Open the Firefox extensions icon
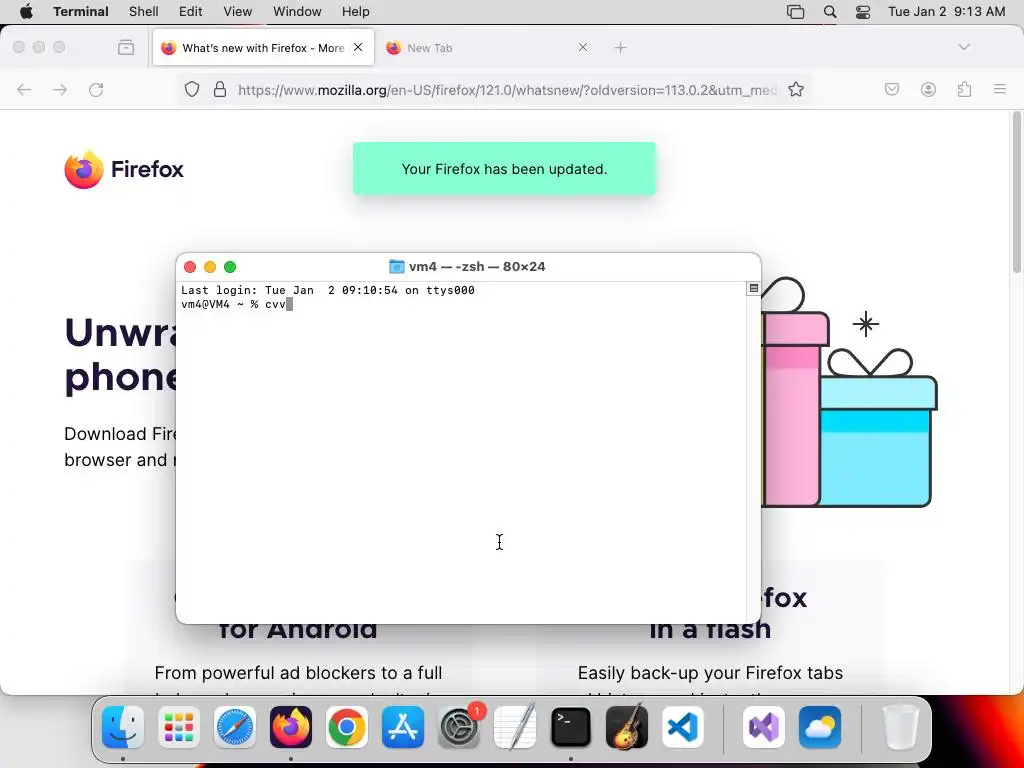 pos(965,89)
